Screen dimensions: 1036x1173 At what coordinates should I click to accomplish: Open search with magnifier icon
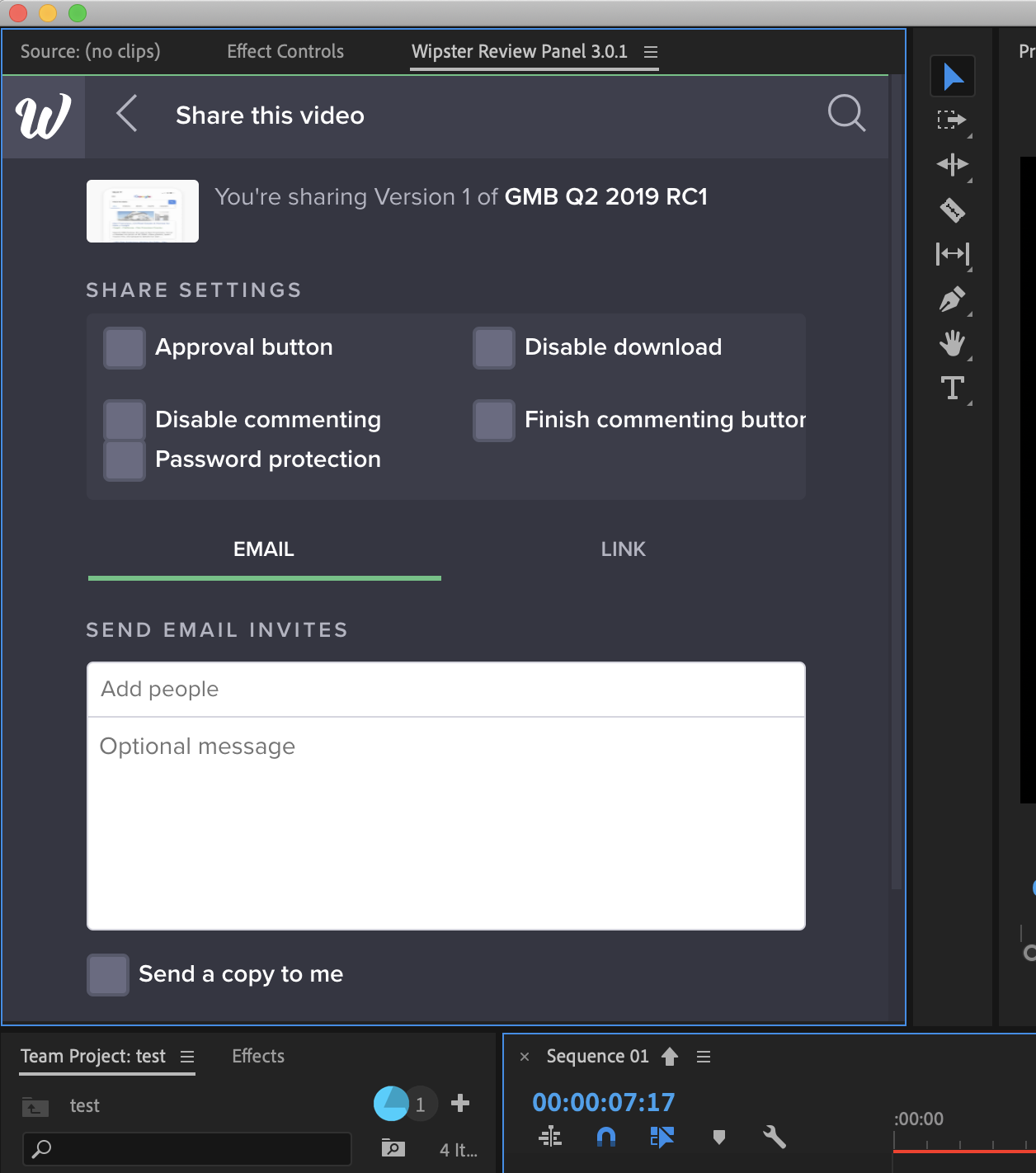[846, 113]
